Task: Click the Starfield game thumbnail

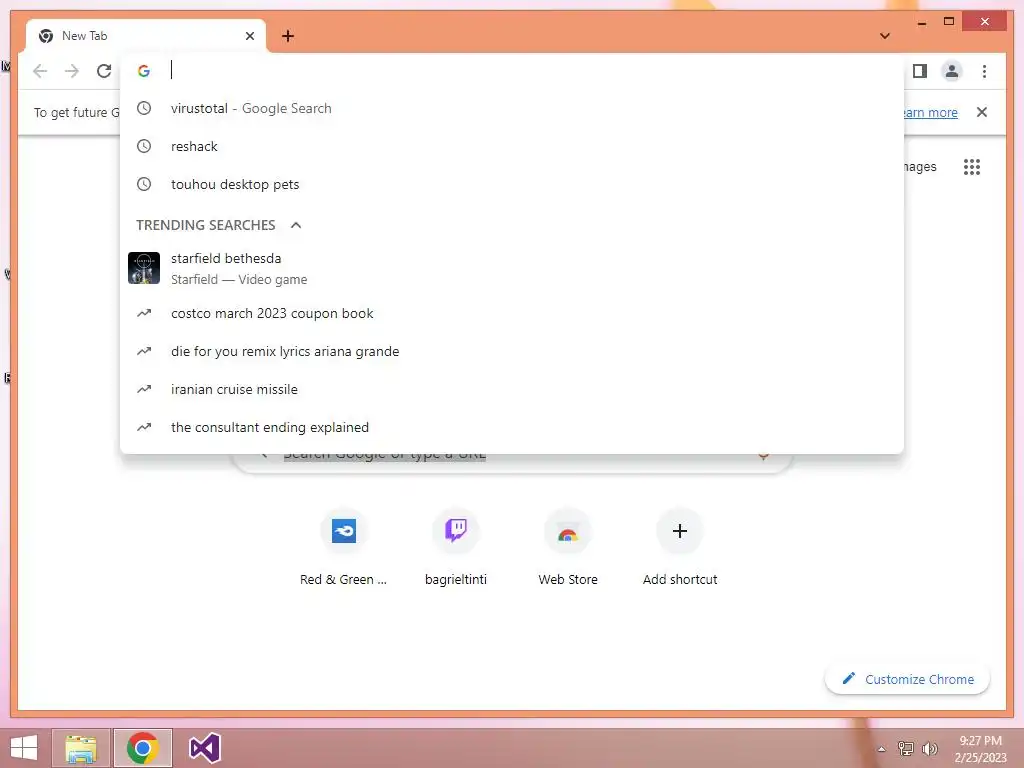Action: [x=144, y=268]
